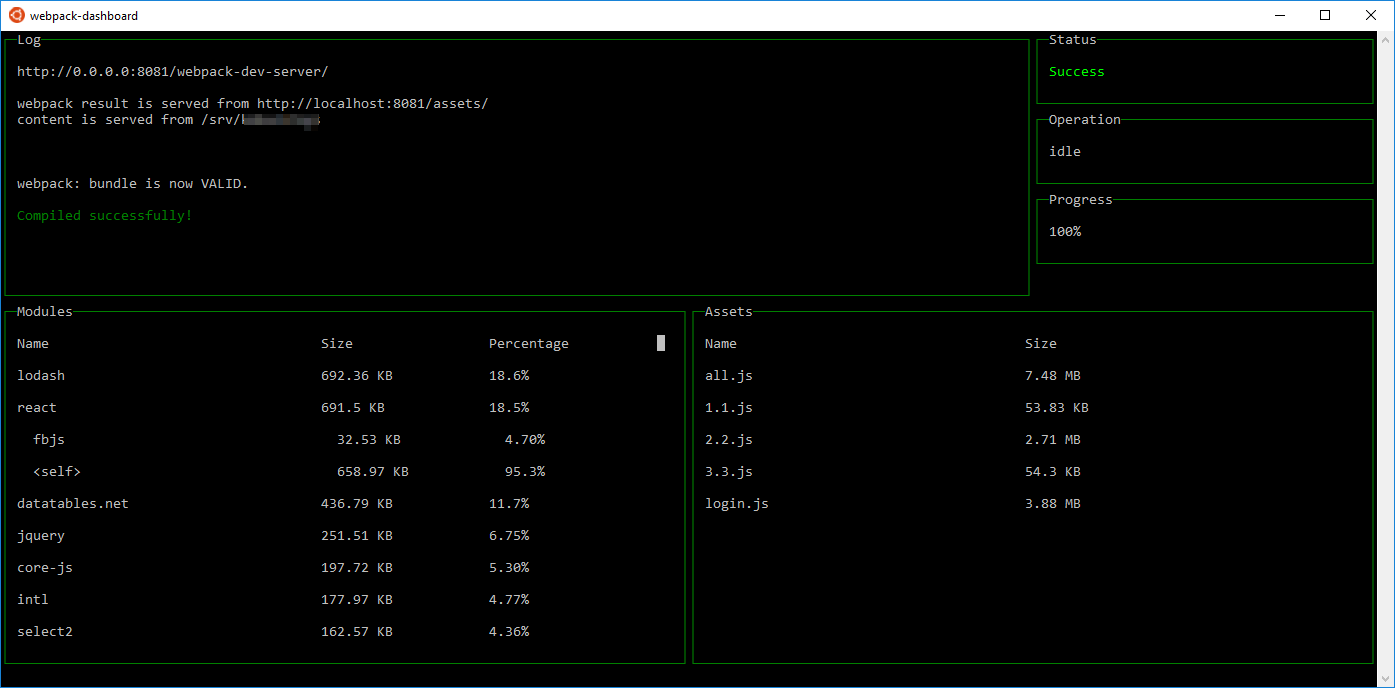The width and height of the screenshot is (1395, 688).
Task: Click the idle operation value
Action: (x=1065, y=152)
